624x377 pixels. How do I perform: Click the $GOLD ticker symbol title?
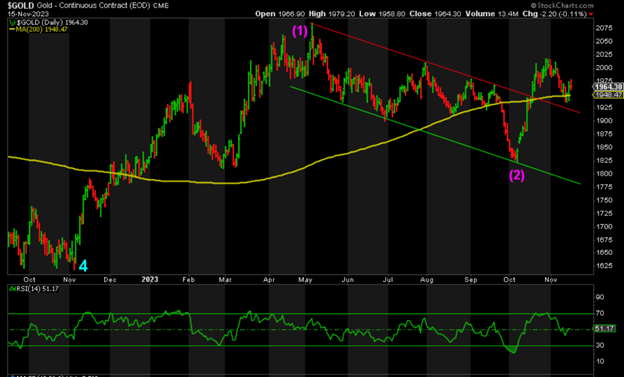[x=21, y=6]
